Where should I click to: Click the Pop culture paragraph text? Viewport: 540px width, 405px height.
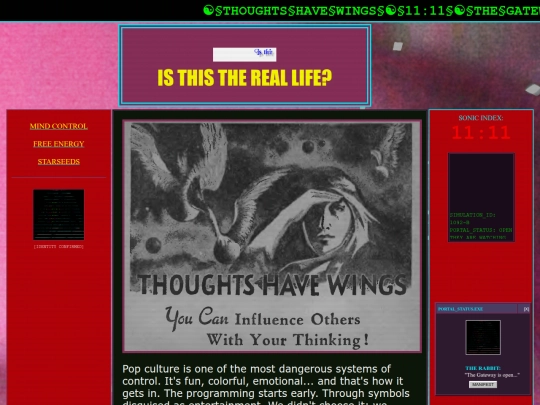tap(266, 384)
